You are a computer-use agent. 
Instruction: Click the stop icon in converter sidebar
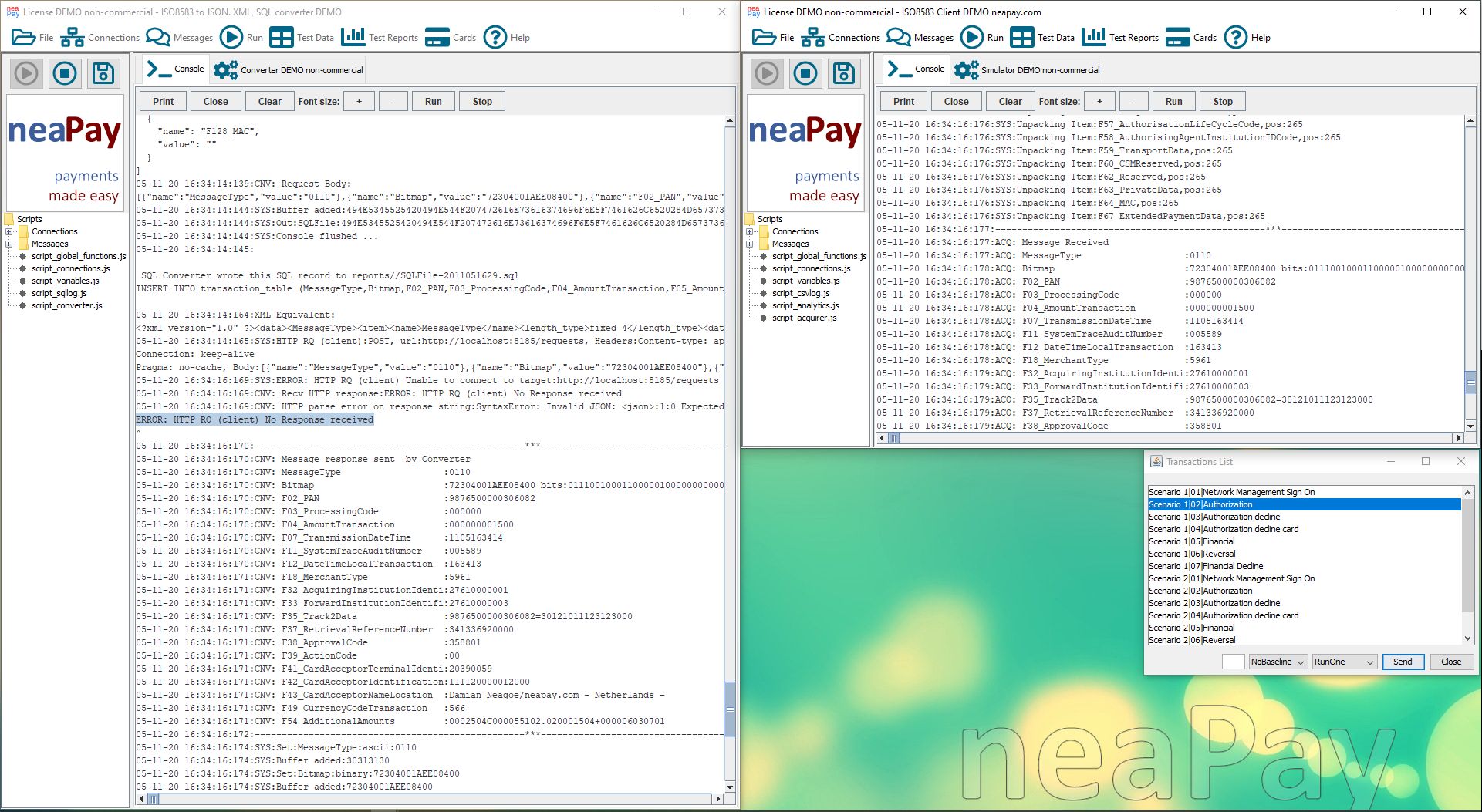tap(65, 73)
